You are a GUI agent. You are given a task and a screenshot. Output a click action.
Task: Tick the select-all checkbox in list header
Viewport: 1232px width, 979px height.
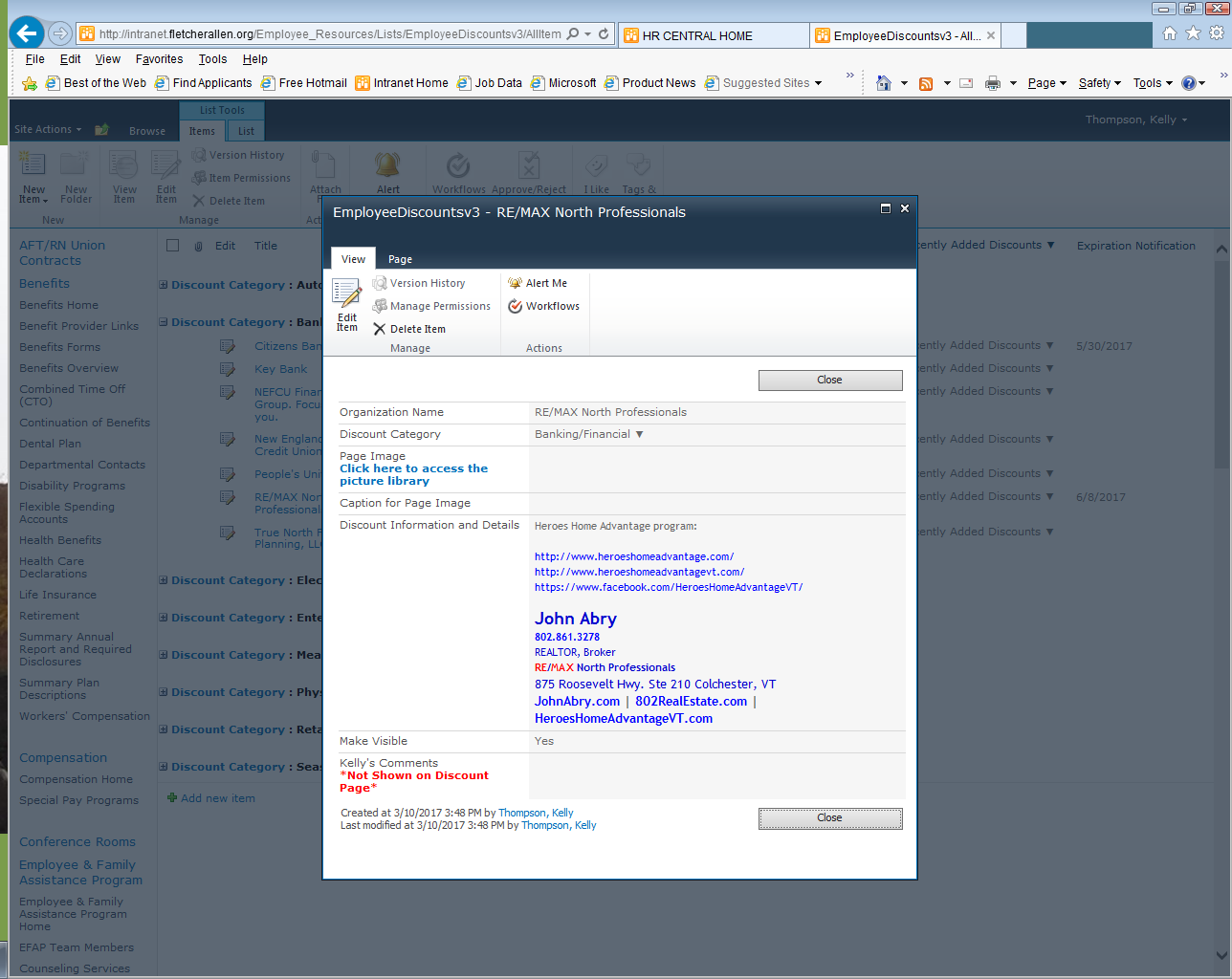coord(173,246)
